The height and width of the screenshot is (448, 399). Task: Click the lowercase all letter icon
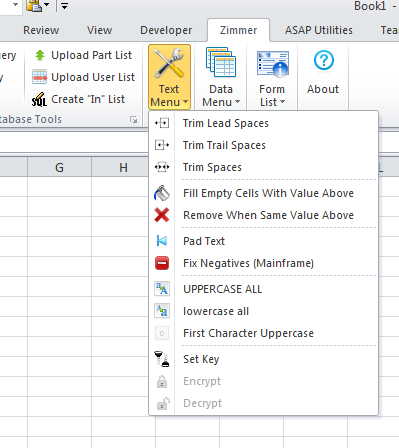pos(162,311)
